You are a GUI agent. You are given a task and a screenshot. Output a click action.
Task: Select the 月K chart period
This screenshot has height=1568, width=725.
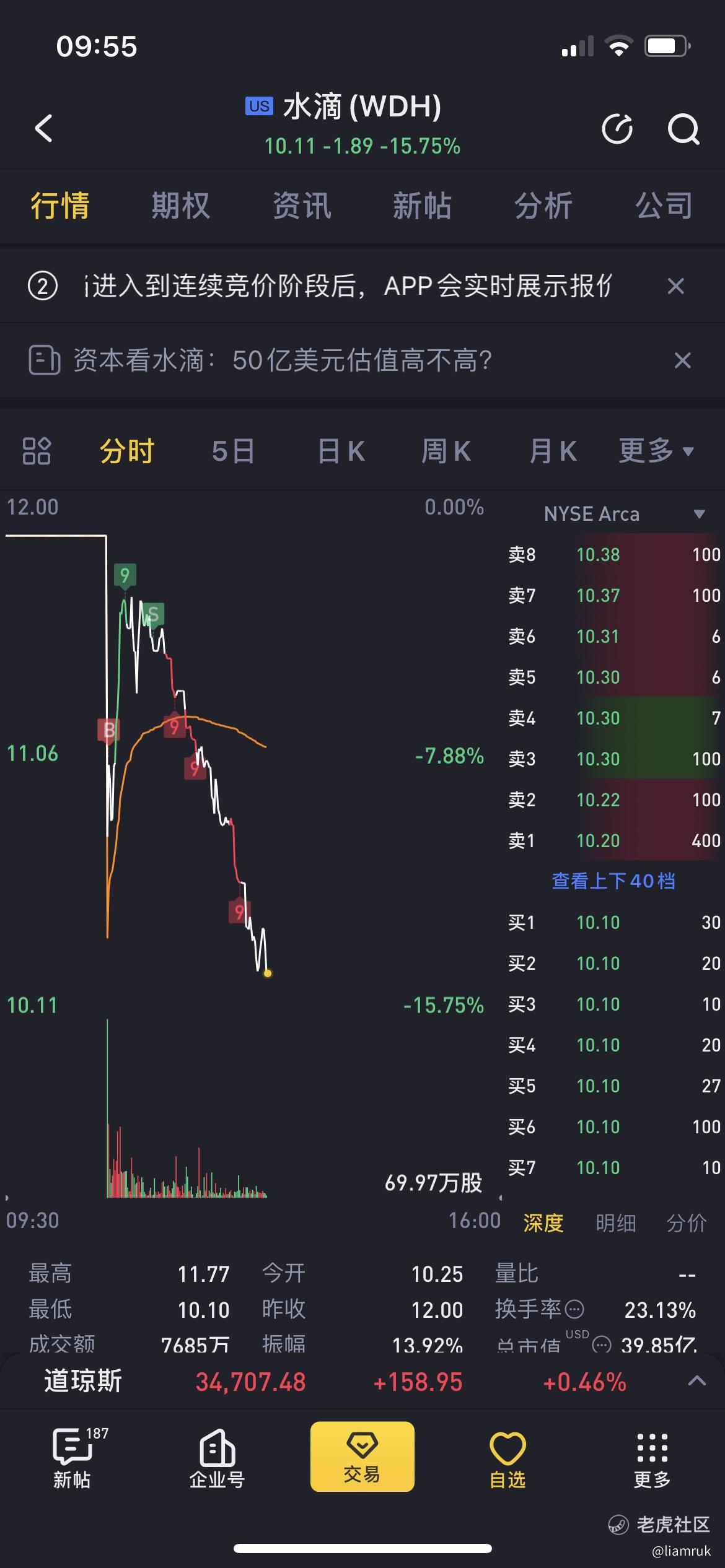tap(553, 451)
